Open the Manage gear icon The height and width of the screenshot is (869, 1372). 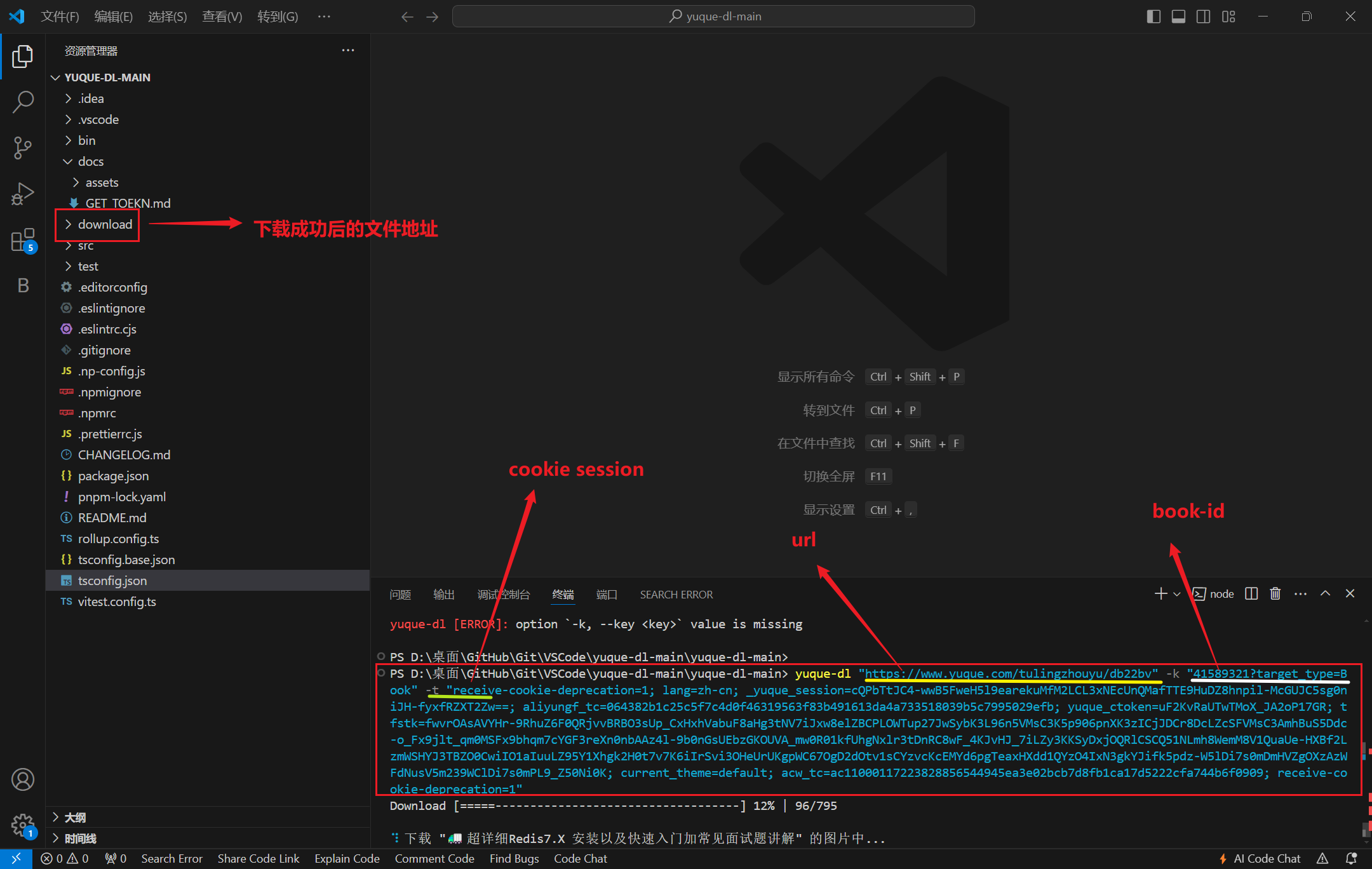(x=23, y=825)
